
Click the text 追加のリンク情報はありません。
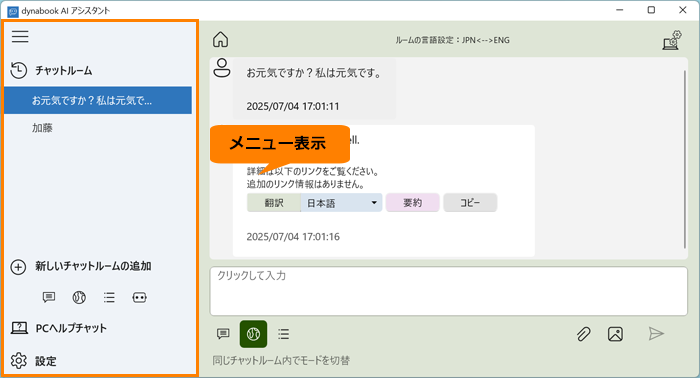coord(306,184)
